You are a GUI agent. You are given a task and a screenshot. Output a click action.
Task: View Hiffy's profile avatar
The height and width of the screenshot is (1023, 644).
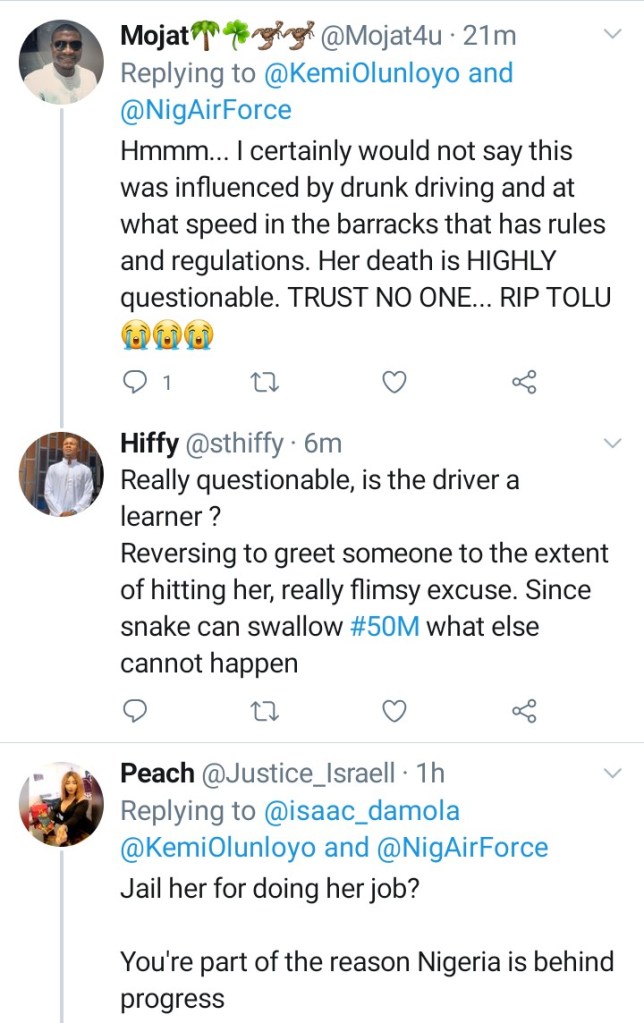(x=61, y=474)
